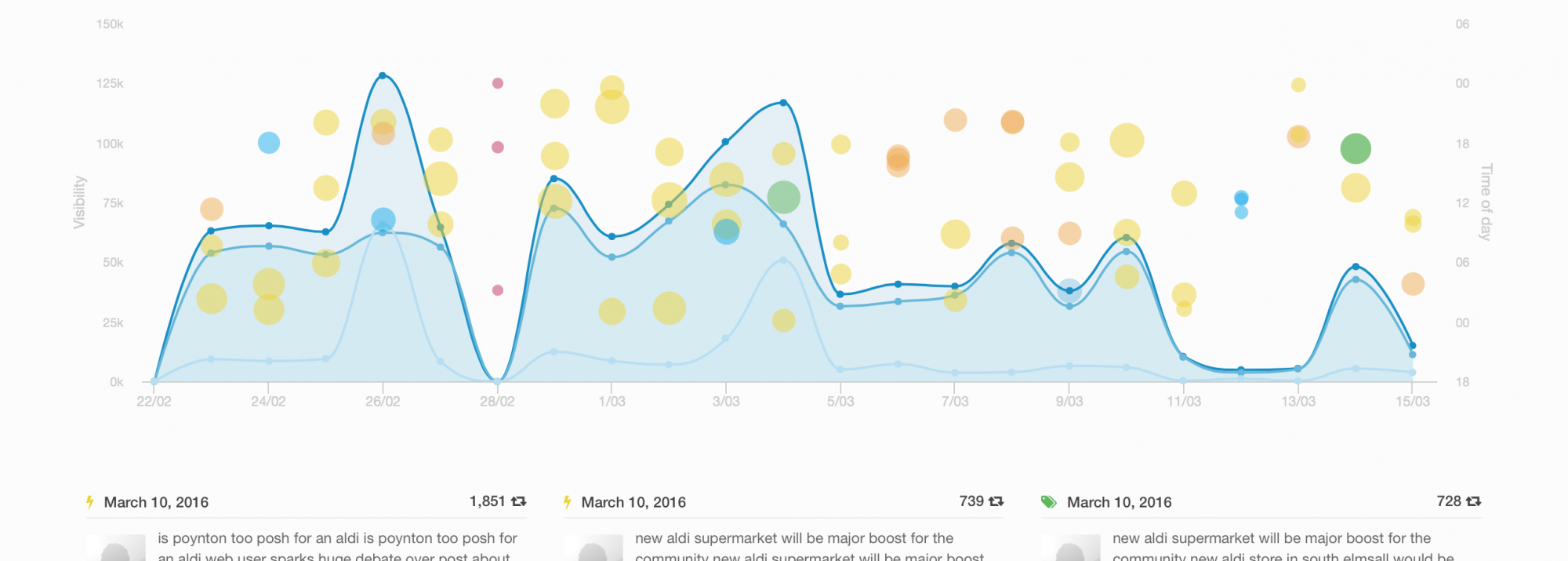Click the retweet icon next to 1,851
This screenshot has height=561, width=1568.
click(518, 501)
